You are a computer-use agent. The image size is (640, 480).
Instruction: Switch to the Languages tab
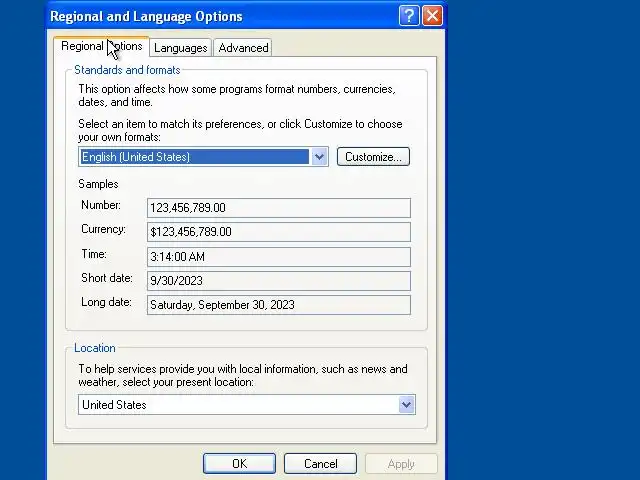(x=180, y=48)
